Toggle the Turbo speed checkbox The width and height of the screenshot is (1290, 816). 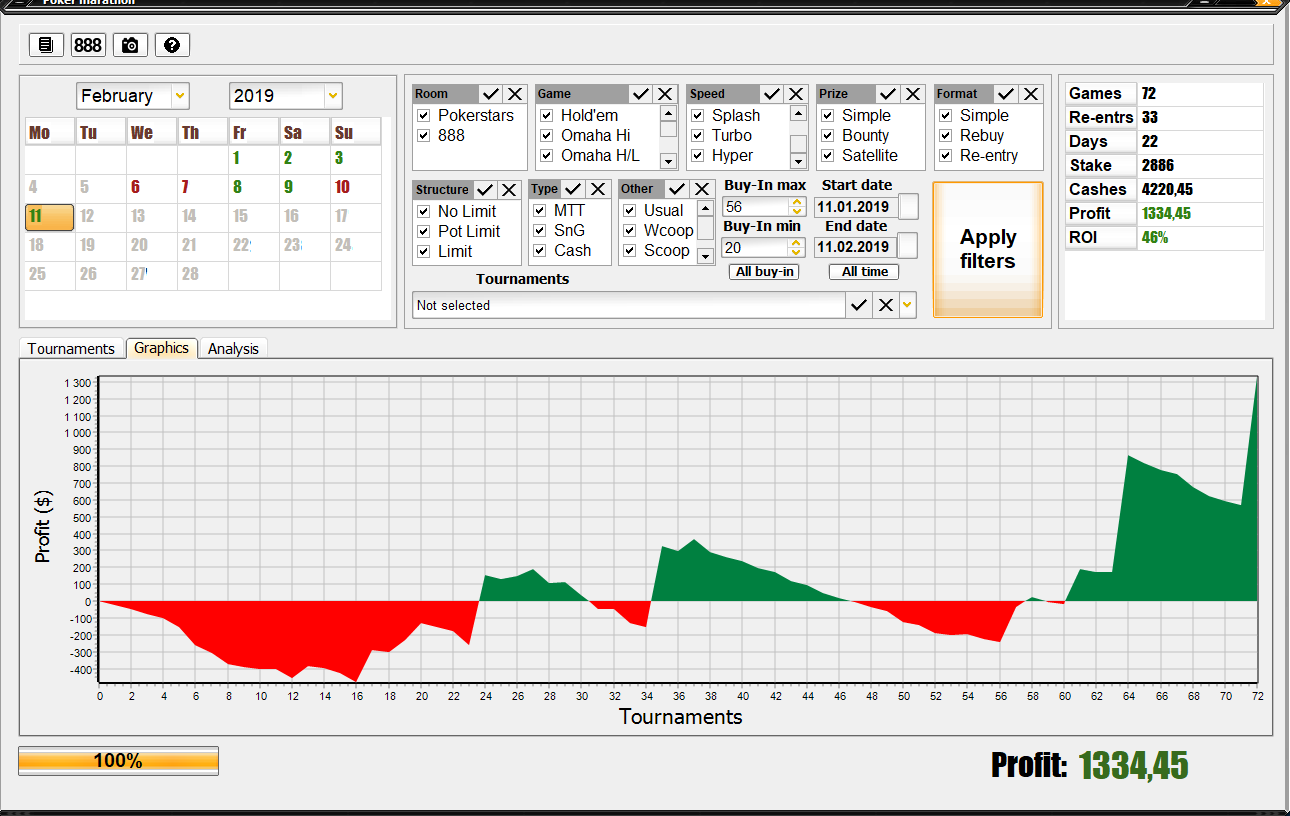point(698,136)
